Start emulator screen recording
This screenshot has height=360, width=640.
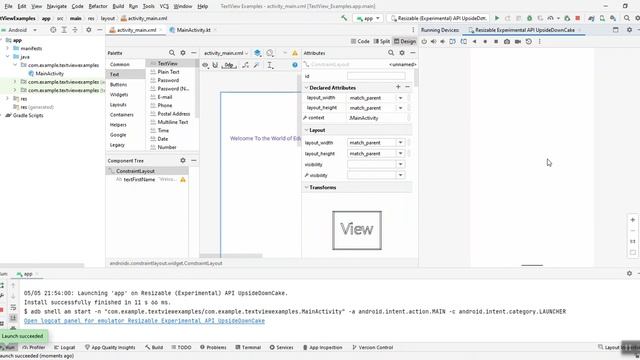[518, 42]
